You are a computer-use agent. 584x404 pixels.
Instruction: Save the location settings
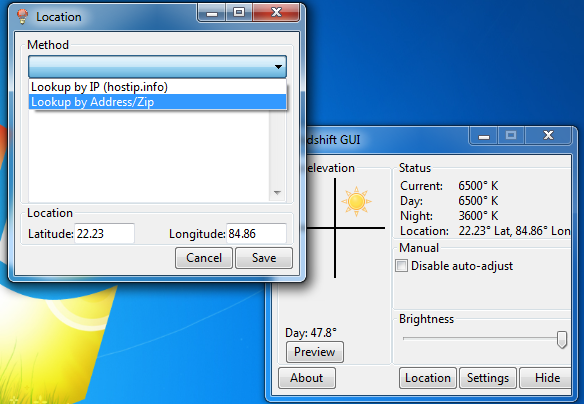(264, 258)
